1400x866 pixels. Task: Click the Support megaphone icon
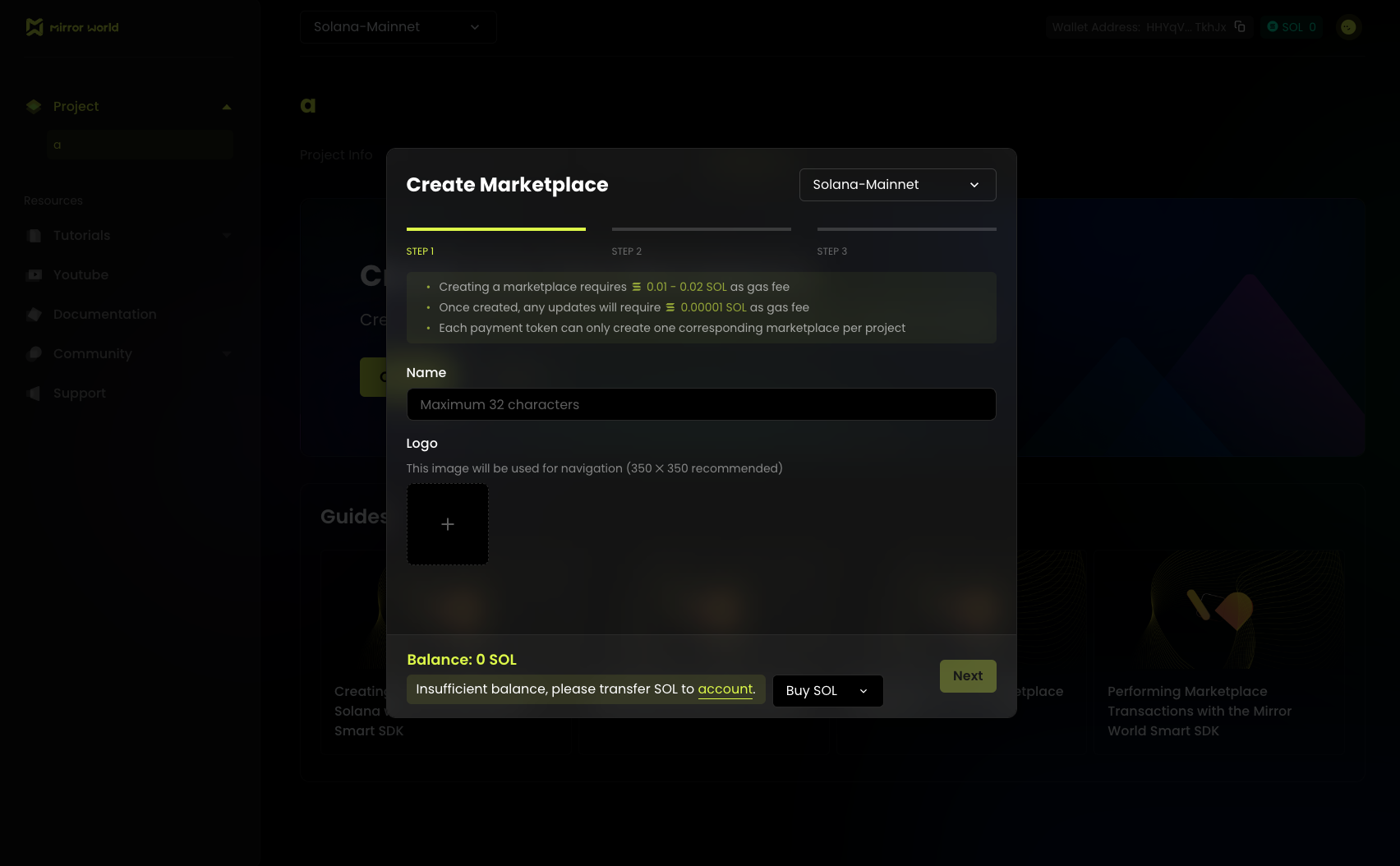pos(35,394)
